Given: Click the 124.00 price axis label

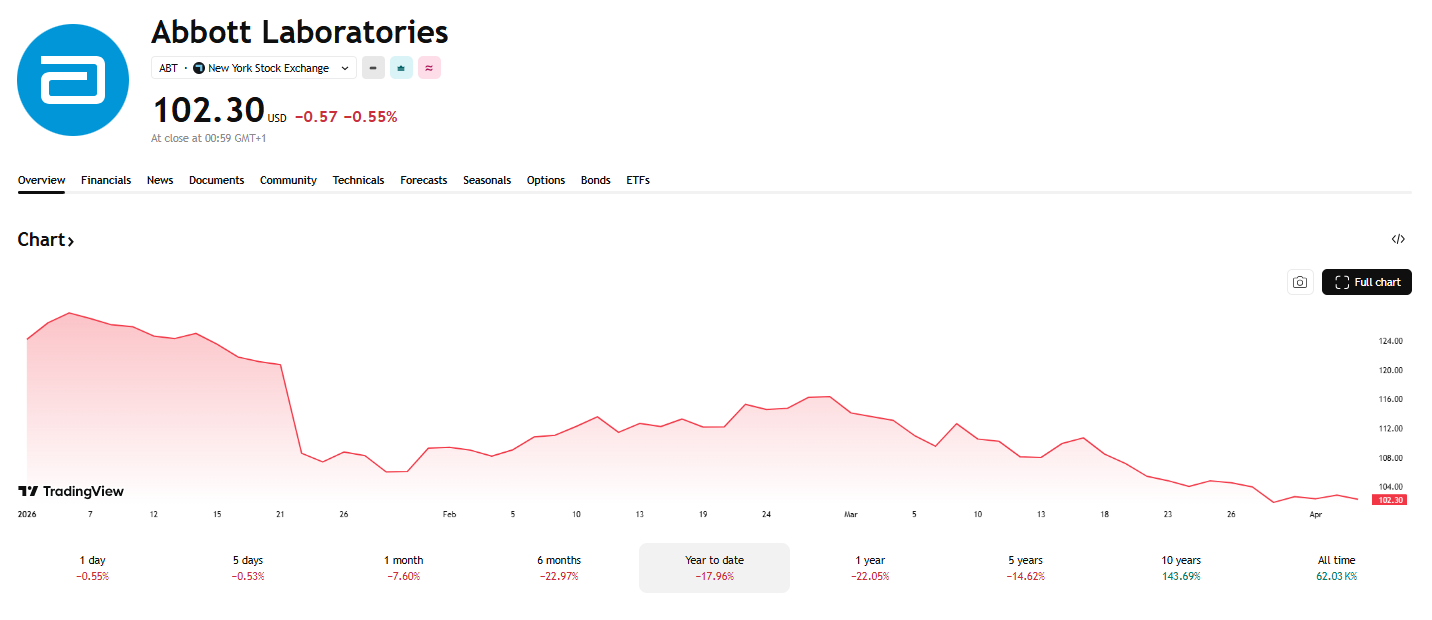Looking at the screenshot, I should (x=1391, y=341).
